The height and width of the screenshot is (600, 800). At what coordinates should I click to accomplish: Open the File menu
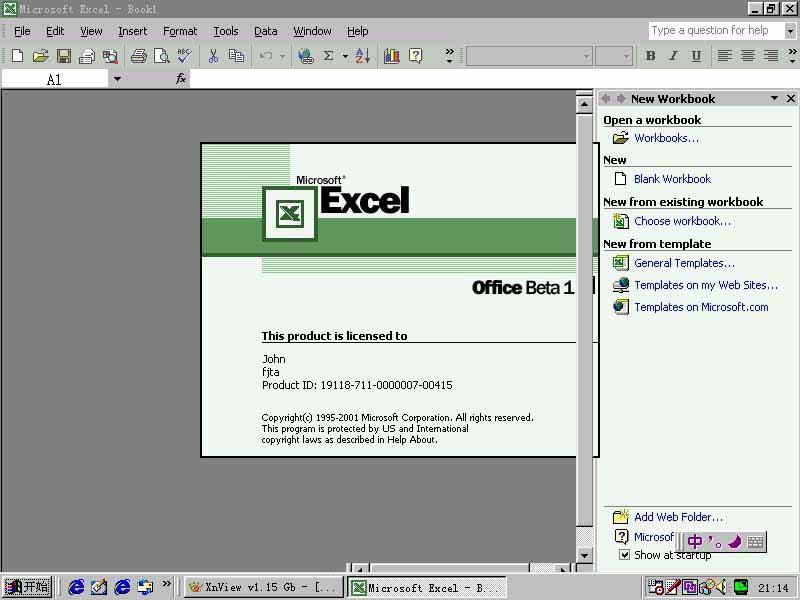pyautogui.click(x=22, y=31)
